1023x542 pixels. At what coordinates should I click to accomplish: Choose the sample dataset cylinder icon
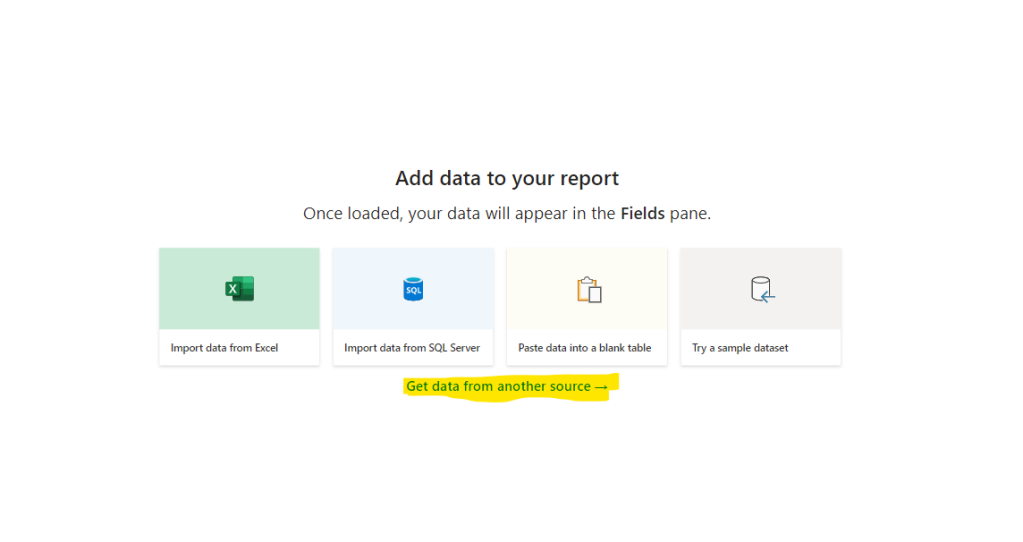point(762,290)
